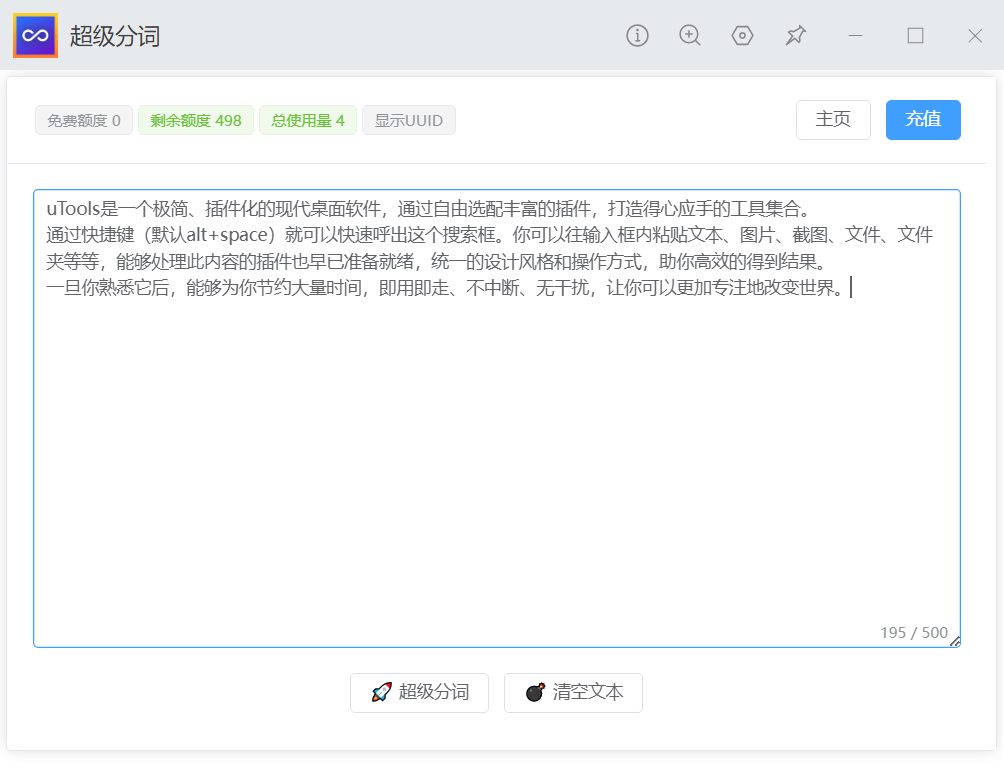Click the blue 充值 recharge button
The height and width of the screenshot is (768, 1004).
[x=923, y=120]
